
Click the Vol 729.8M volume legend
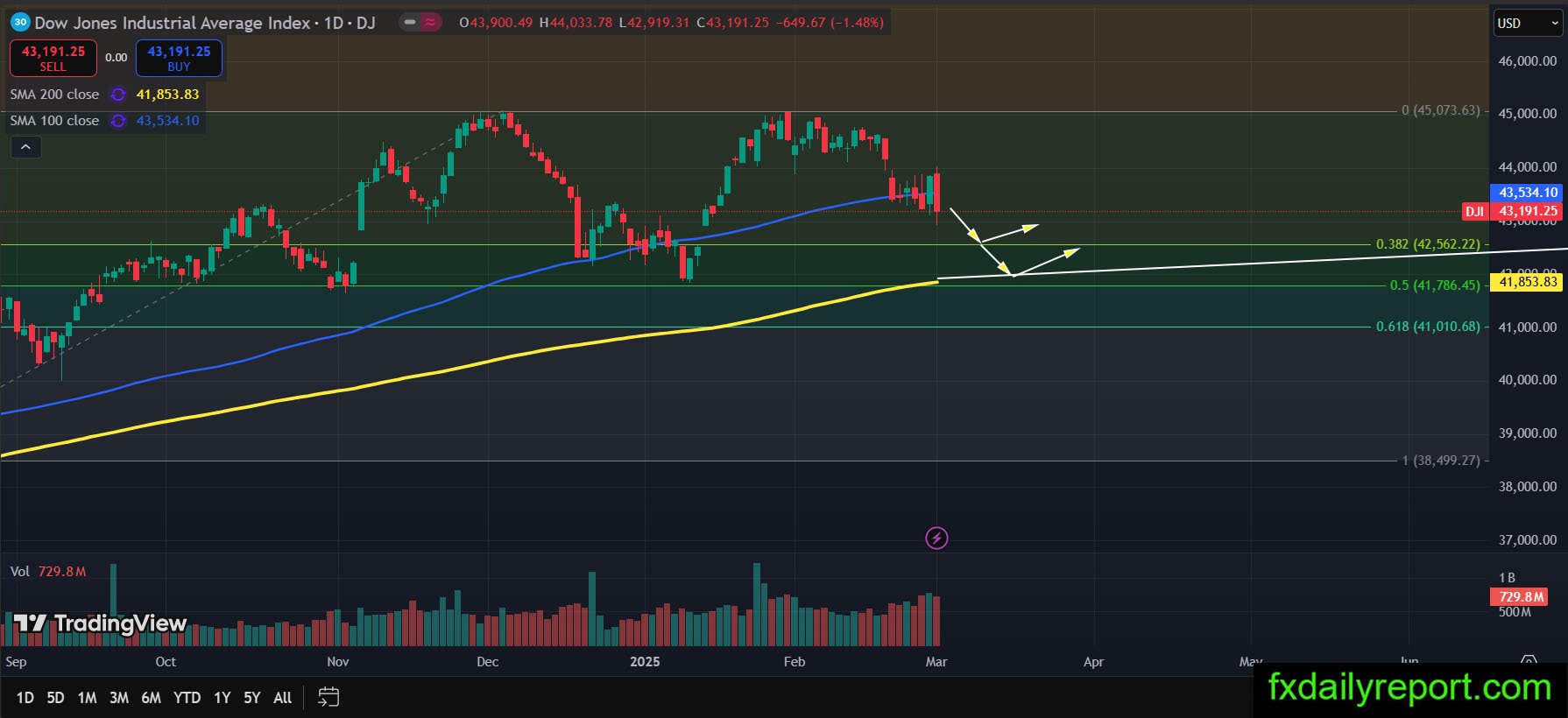coord(48,572)
